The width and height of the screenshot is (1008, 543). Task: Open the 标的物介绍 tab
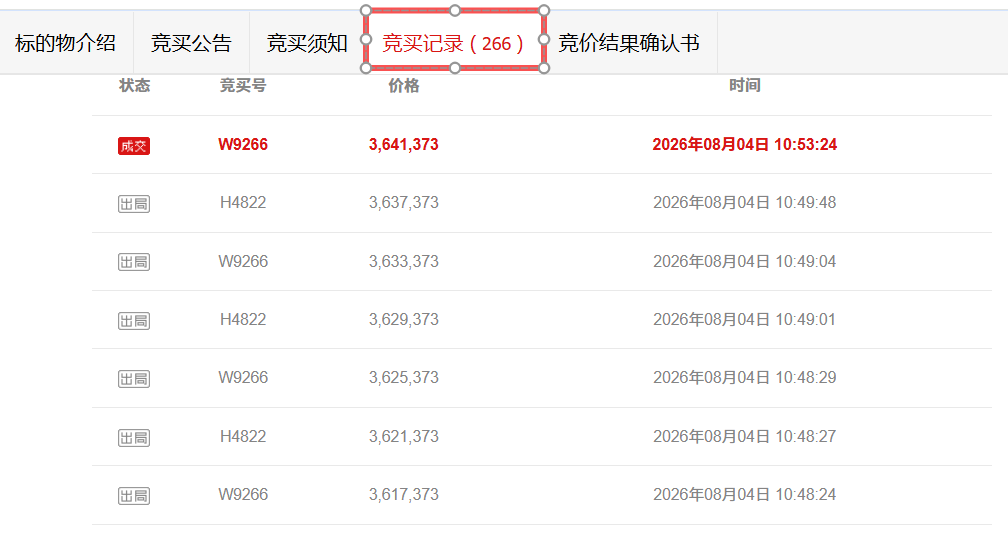(66, 43)
